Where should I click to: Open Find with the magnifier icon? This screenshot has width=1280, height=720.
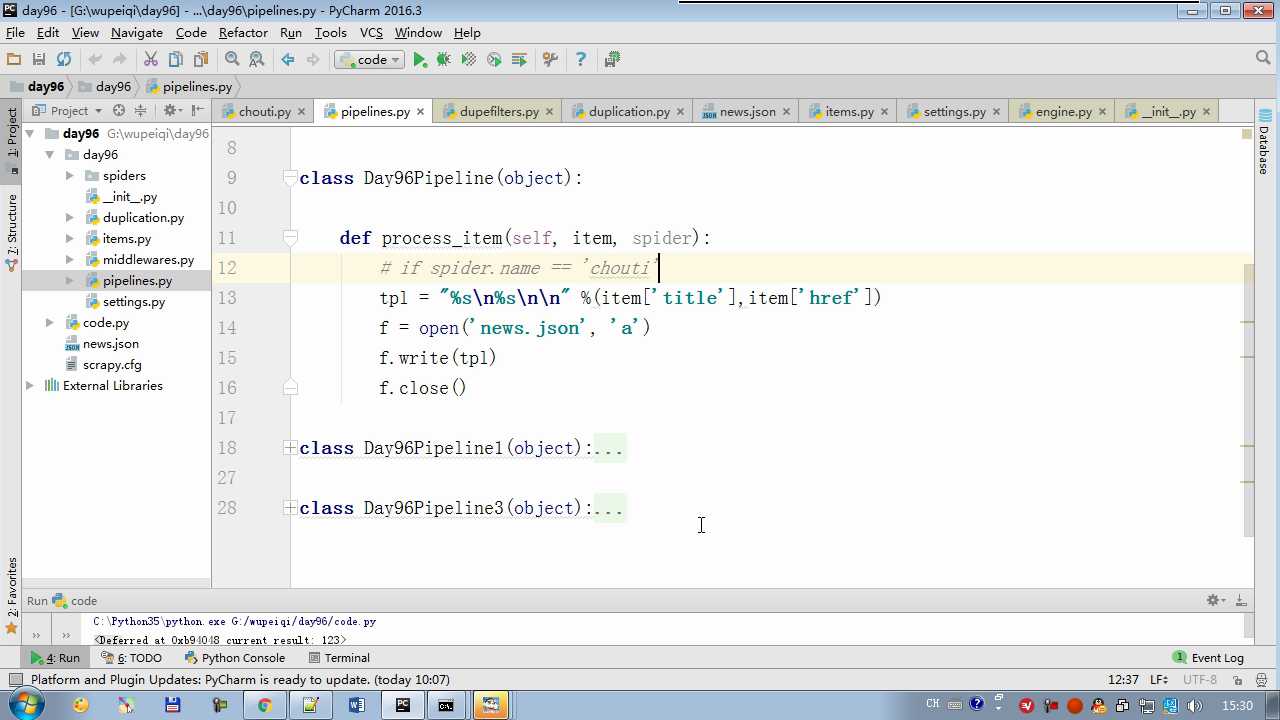pos(233,60)
